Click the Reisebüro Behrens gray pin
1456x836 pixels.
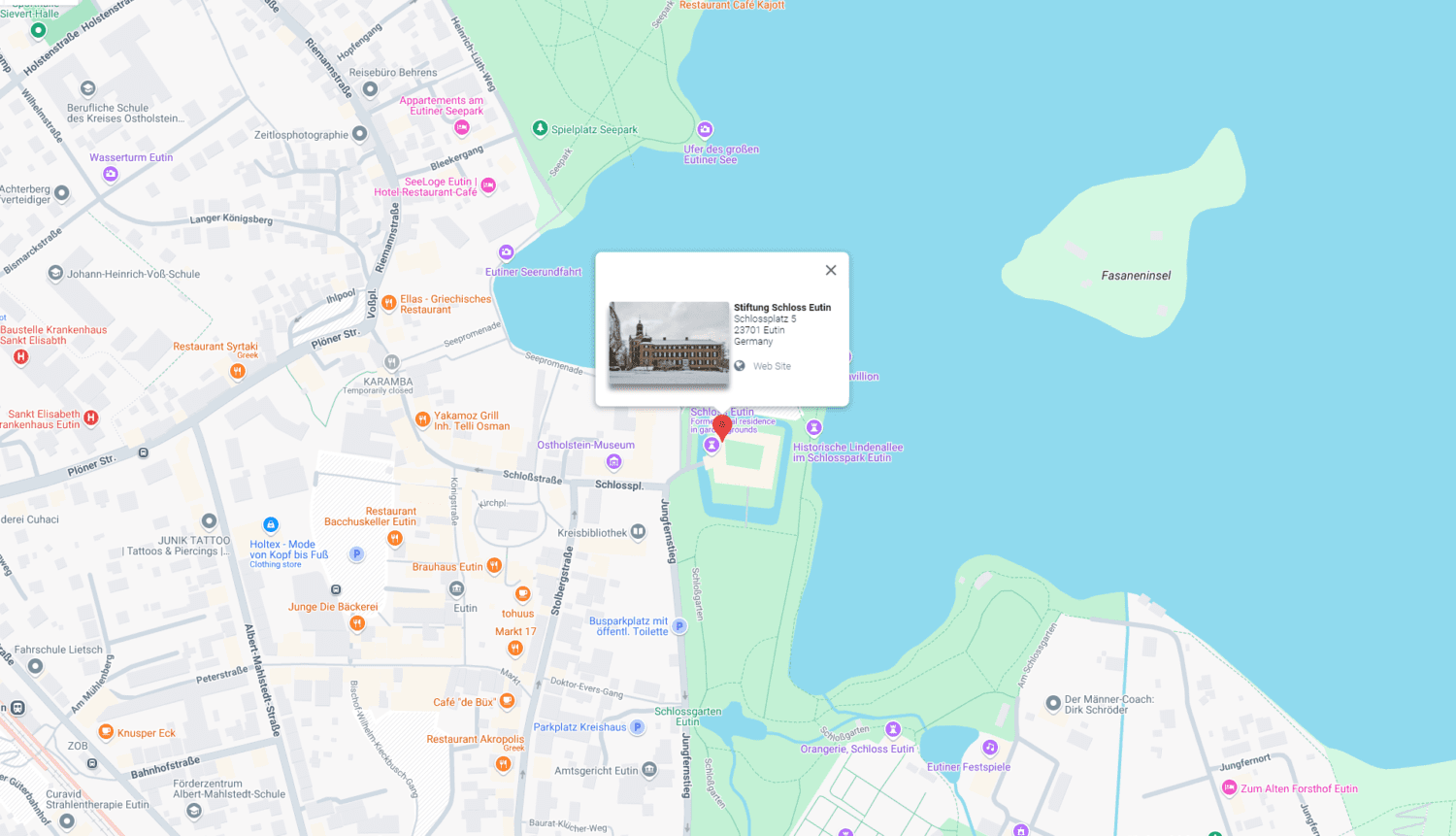click(370, 88)
